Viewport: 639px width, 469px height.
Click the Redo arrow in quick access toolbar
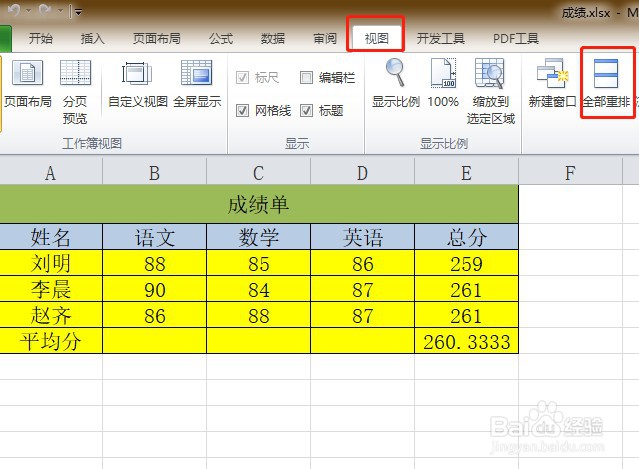(x=44, y=10)
